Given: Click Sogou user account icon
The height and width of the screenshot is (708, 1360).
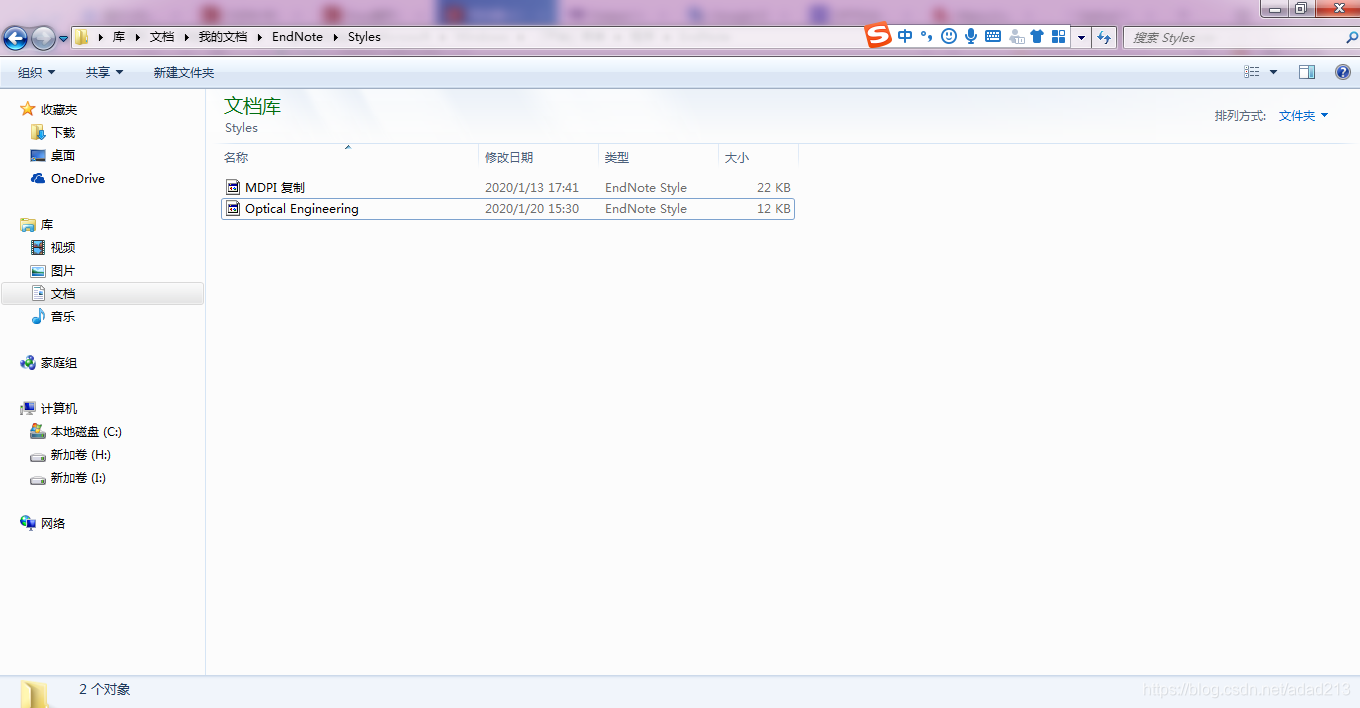Looking at the screenshot, I should (1017, 37).
